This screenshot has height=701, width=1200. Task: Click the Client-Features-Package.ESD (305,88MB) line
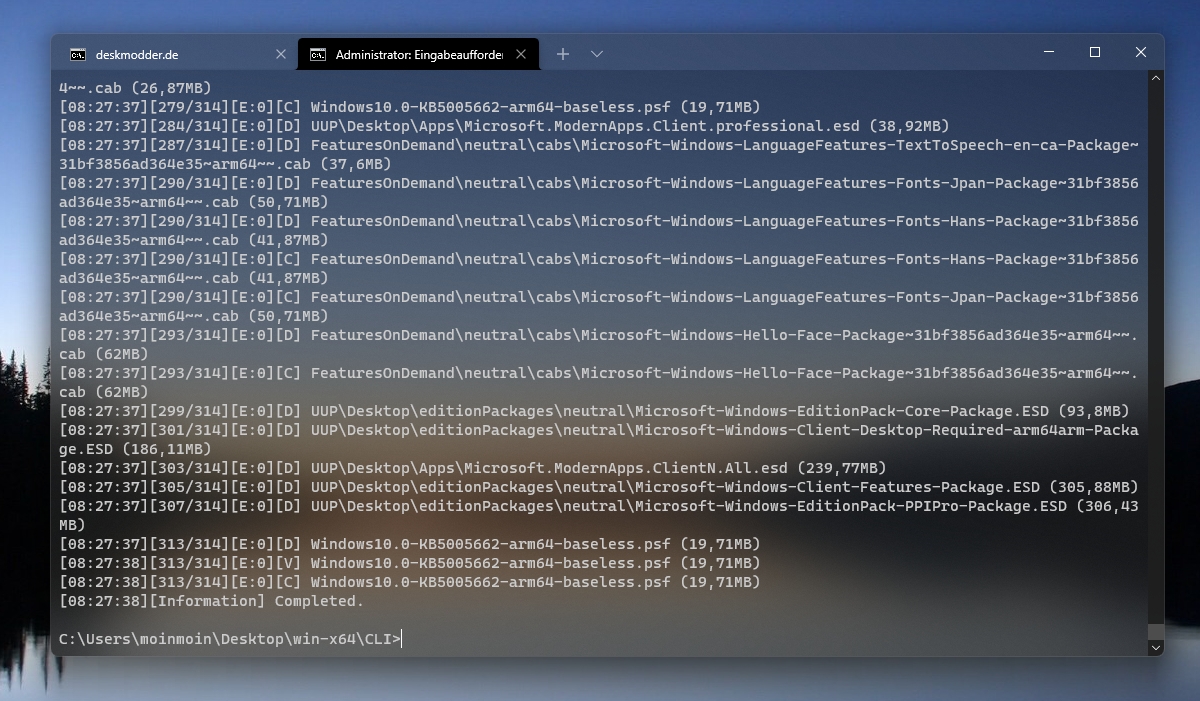[x=599, y=487]
